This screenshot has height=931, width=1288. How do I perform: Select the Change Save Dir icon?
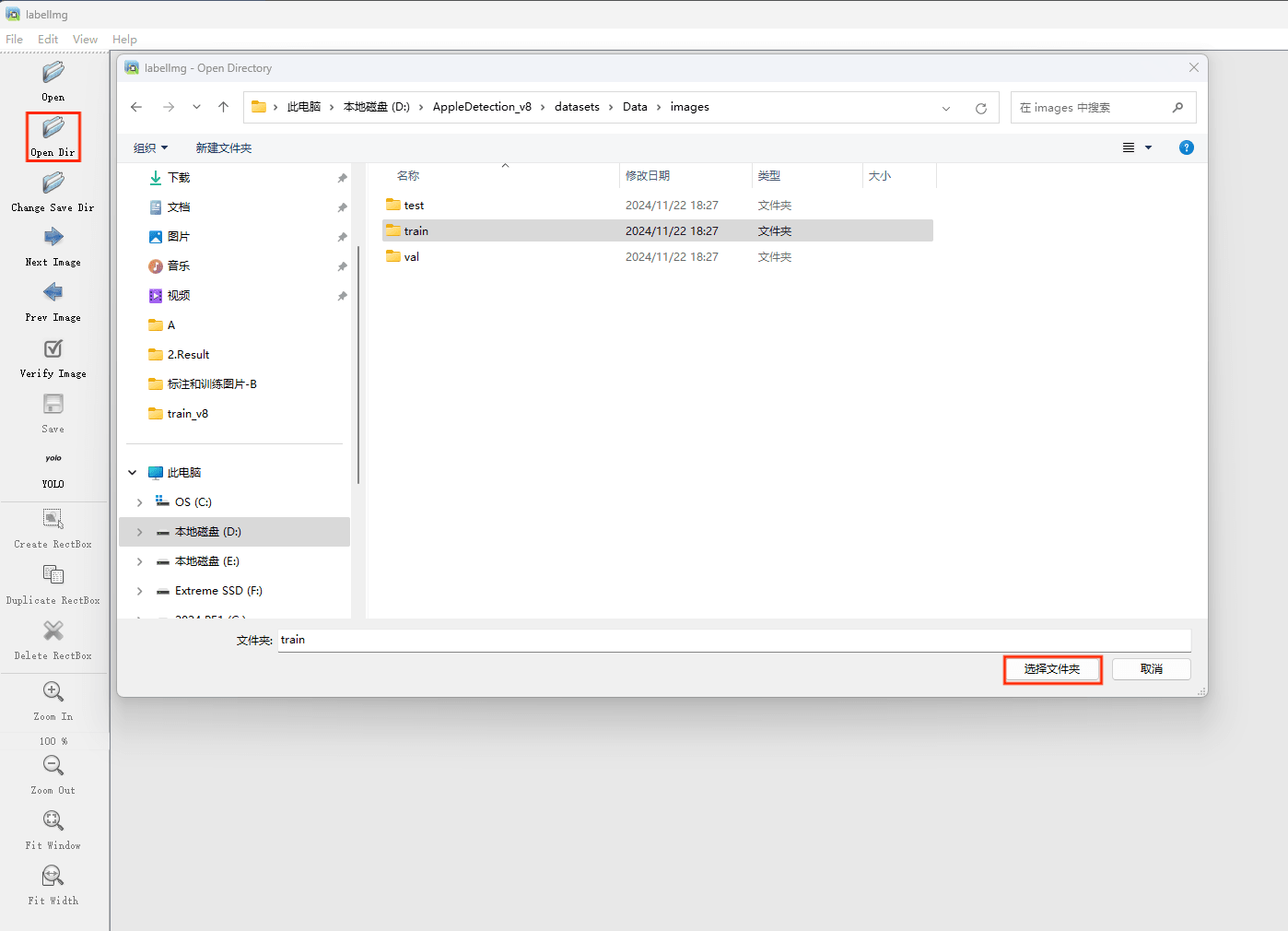click(x=53, y=183)
